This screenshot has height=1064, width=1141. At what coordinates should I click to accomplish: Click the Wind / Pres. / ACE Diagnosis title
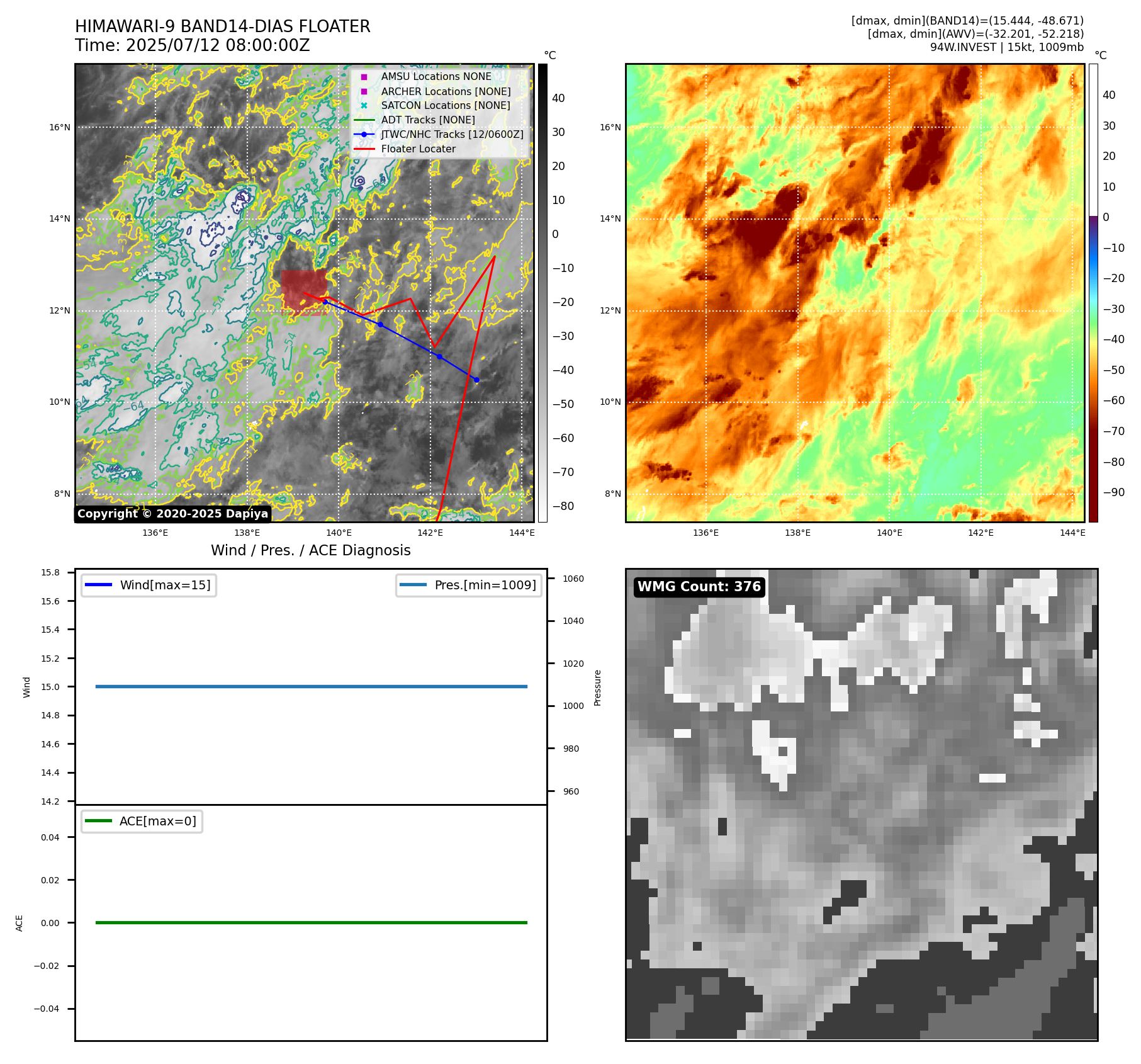pyautogui.click(x=311, y=550)
